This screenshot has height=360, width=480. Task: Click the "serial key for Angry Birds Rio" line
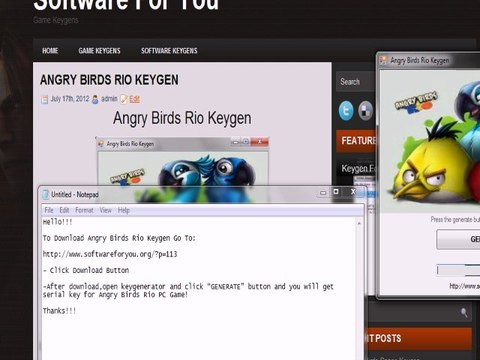point(115,295)
